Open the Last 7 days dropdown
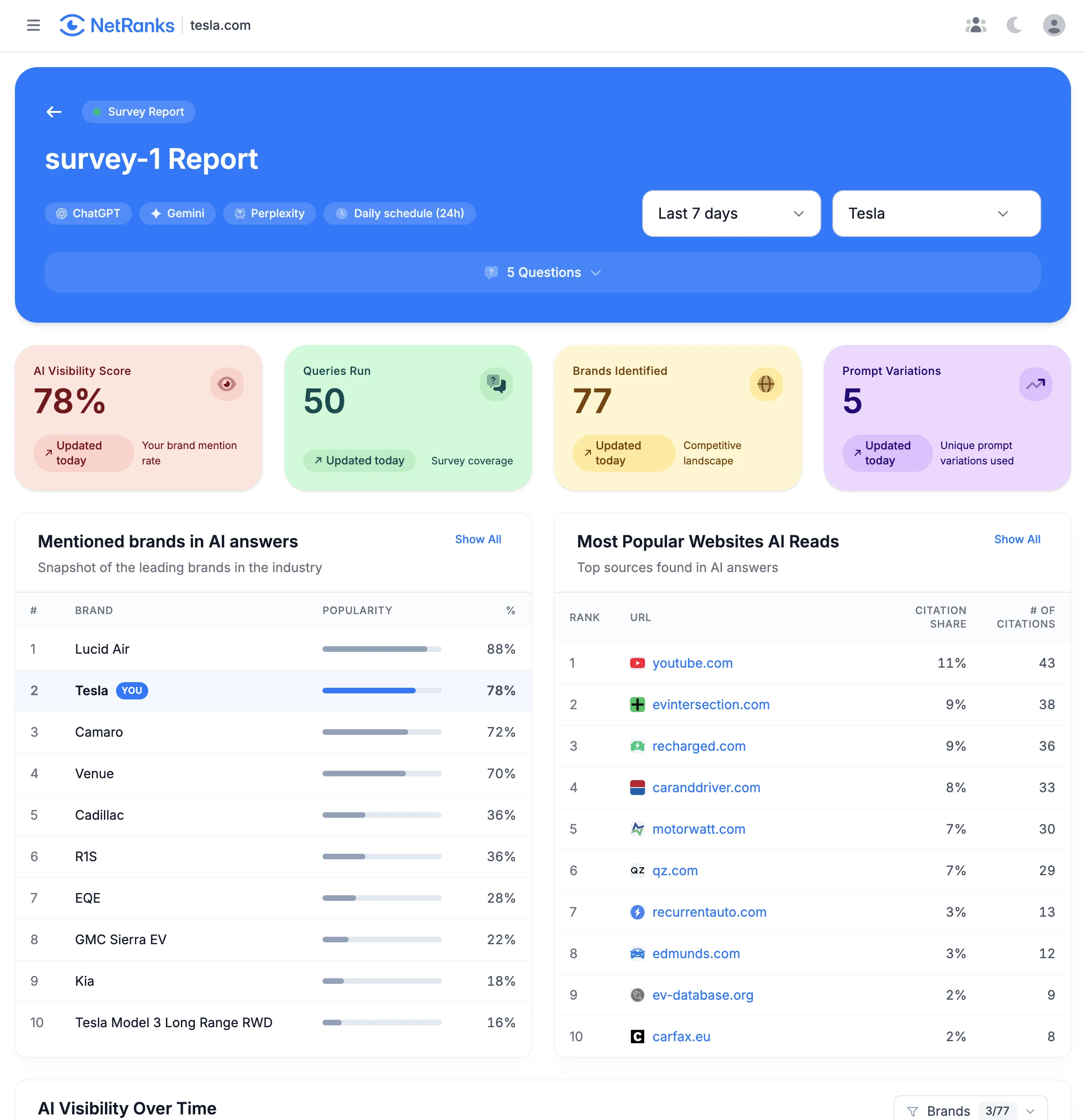The width and height of the screenshot is (1085, 1120). tap(731, 214)
